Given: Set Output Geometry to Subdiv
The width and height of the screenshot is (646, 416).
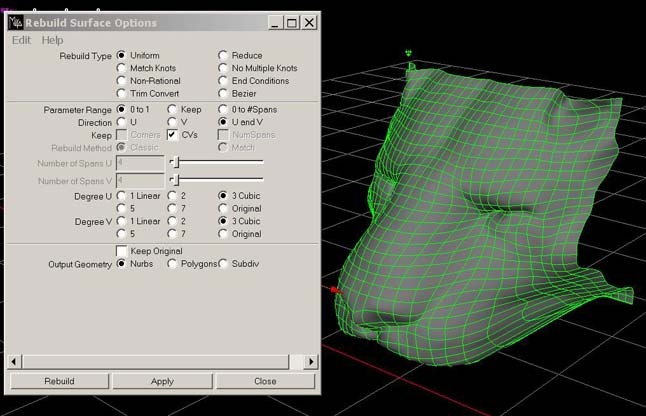Looking at the screenshot, I should 223,263.
